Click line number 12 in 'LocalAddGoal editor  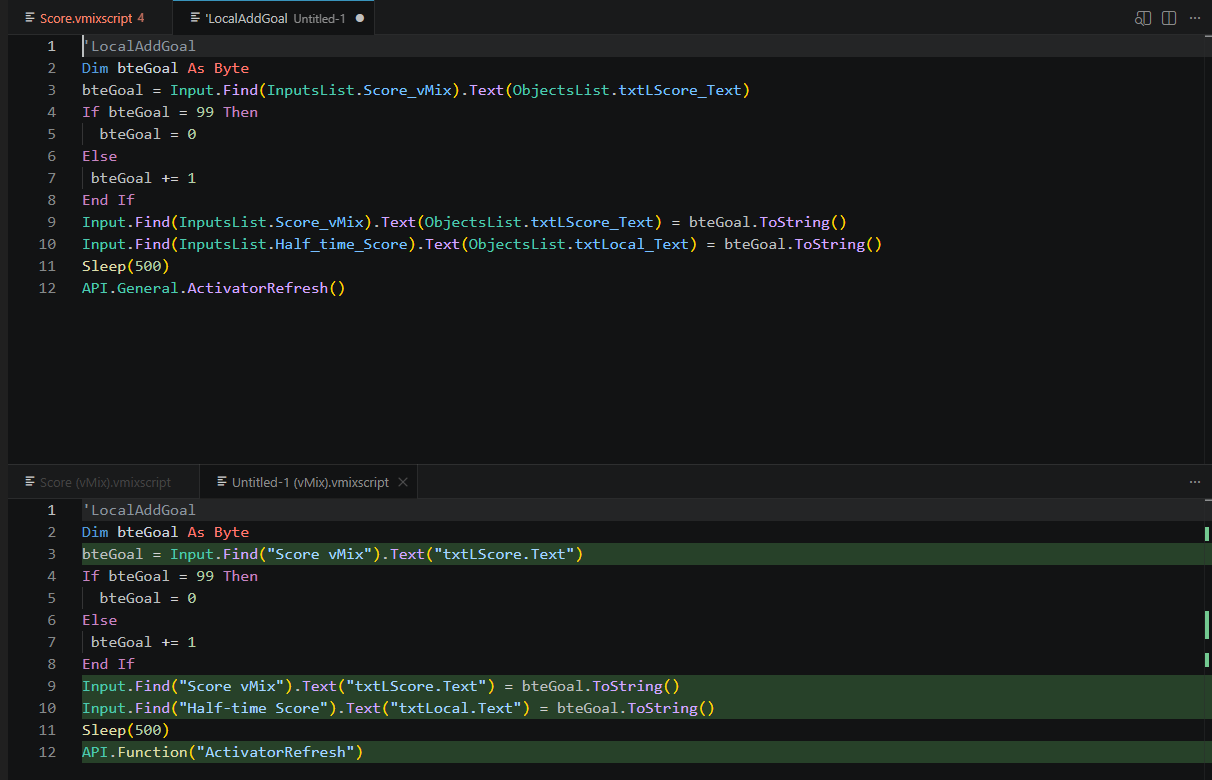[x=48, y=288]
